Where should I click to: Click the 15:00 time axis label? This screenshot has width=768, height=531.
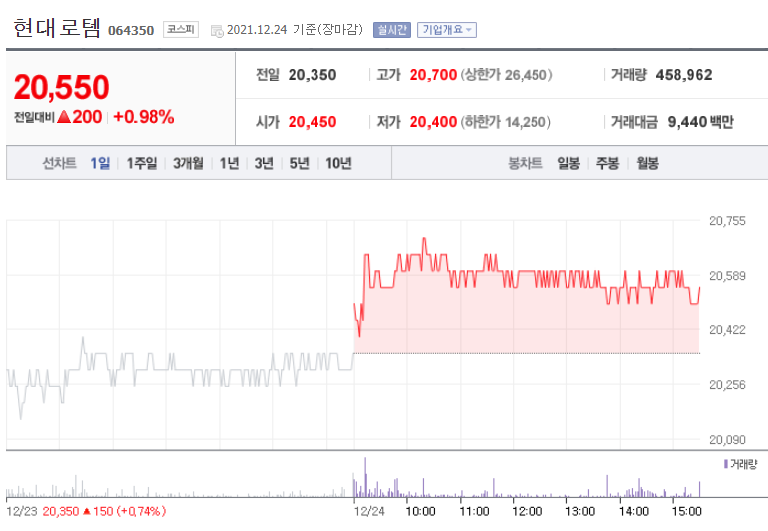pos(687,511)
